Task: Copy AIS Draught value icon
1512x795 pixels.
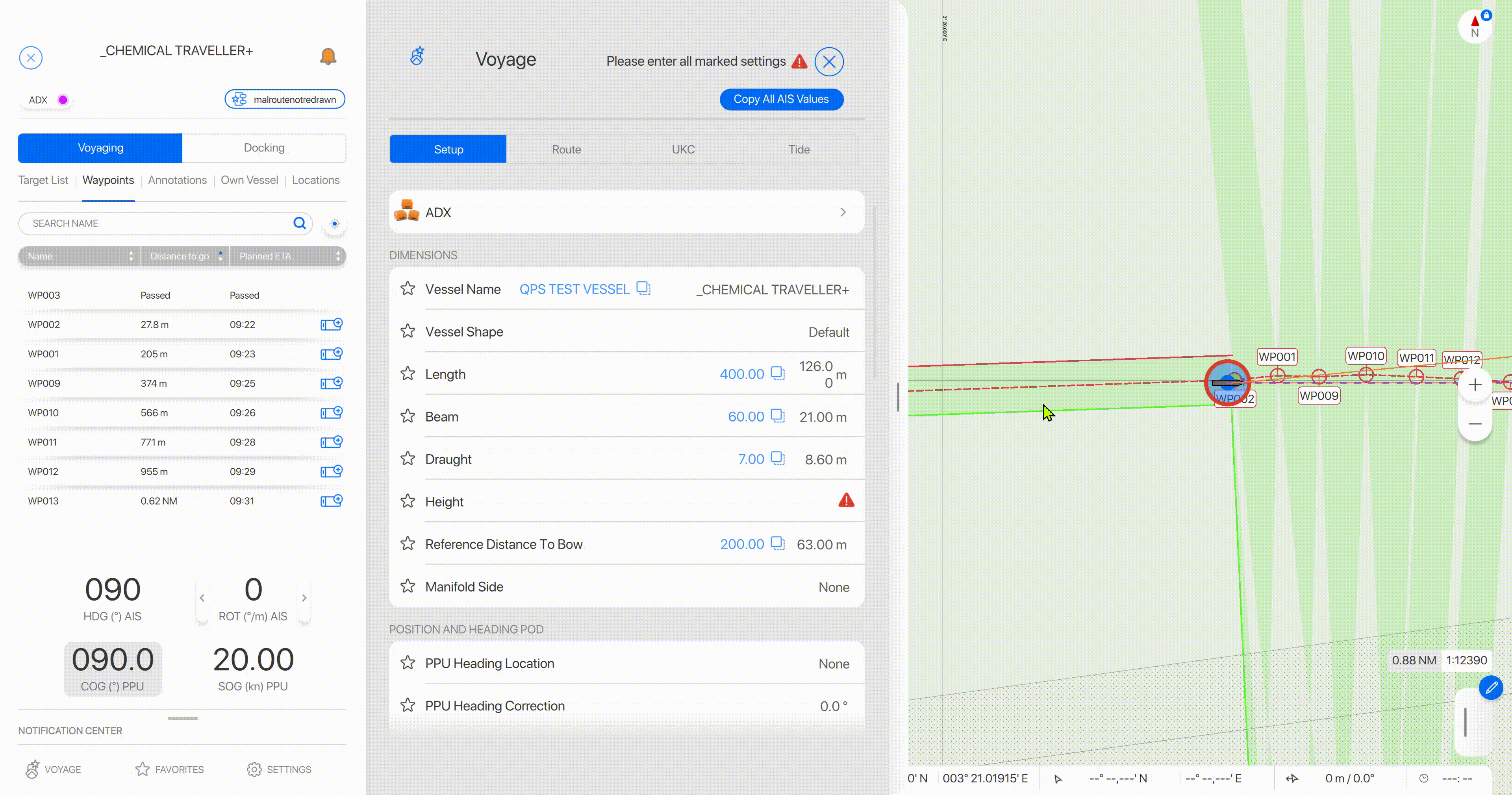Action: pos(777,458)
